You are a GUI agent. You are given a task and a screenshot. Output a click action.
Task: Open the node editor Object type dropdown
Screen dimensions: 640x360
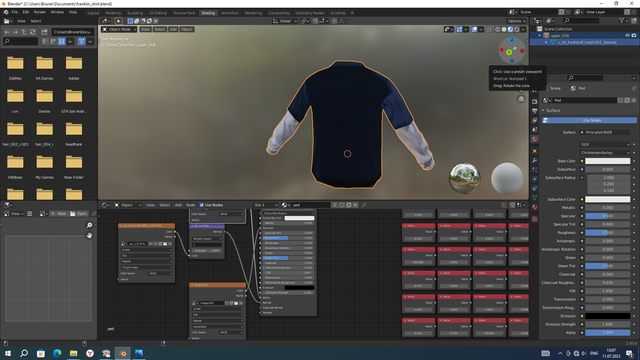click(x=128, y=205)
